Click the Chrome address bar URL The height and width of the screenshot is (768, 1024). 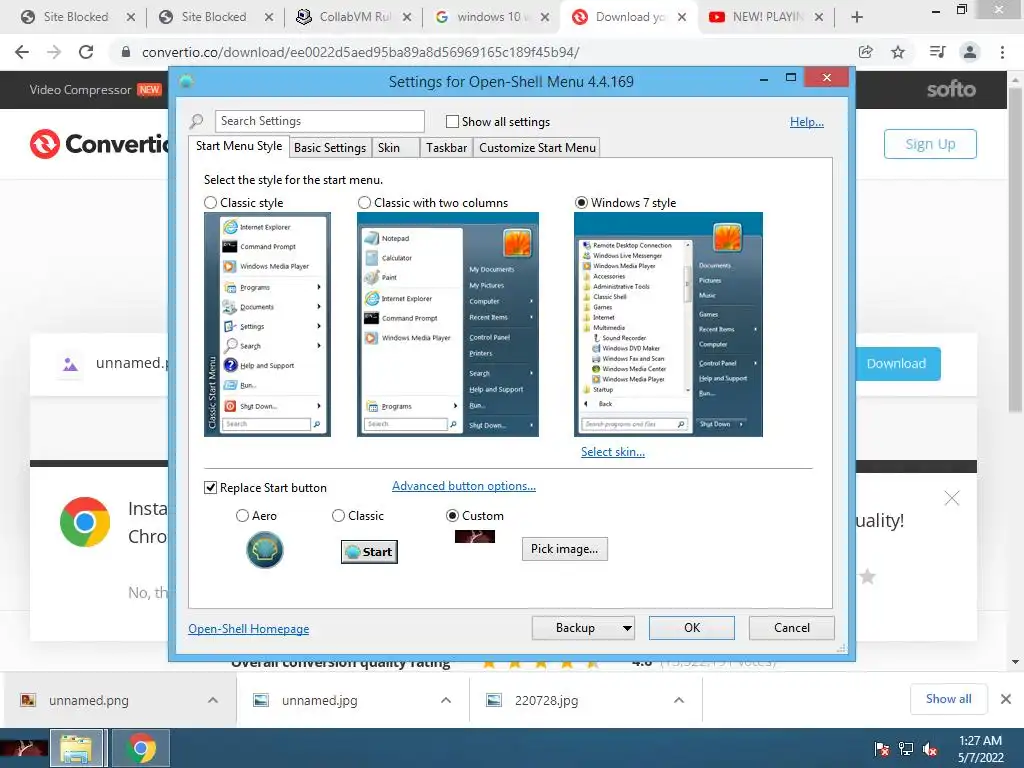pyautogui.click(x=360, y=52)
